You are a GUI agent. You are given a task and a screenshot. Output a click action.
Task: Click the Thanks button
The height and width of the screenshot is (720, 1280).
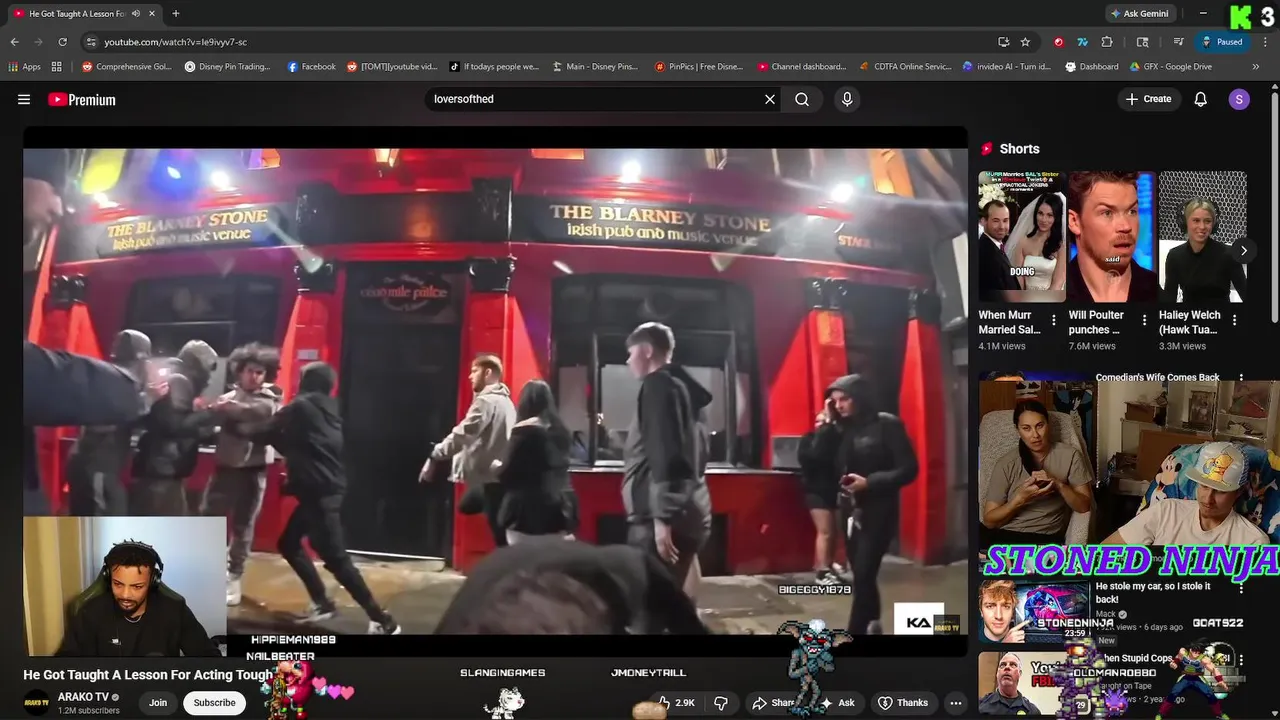[x=903, y=703]
